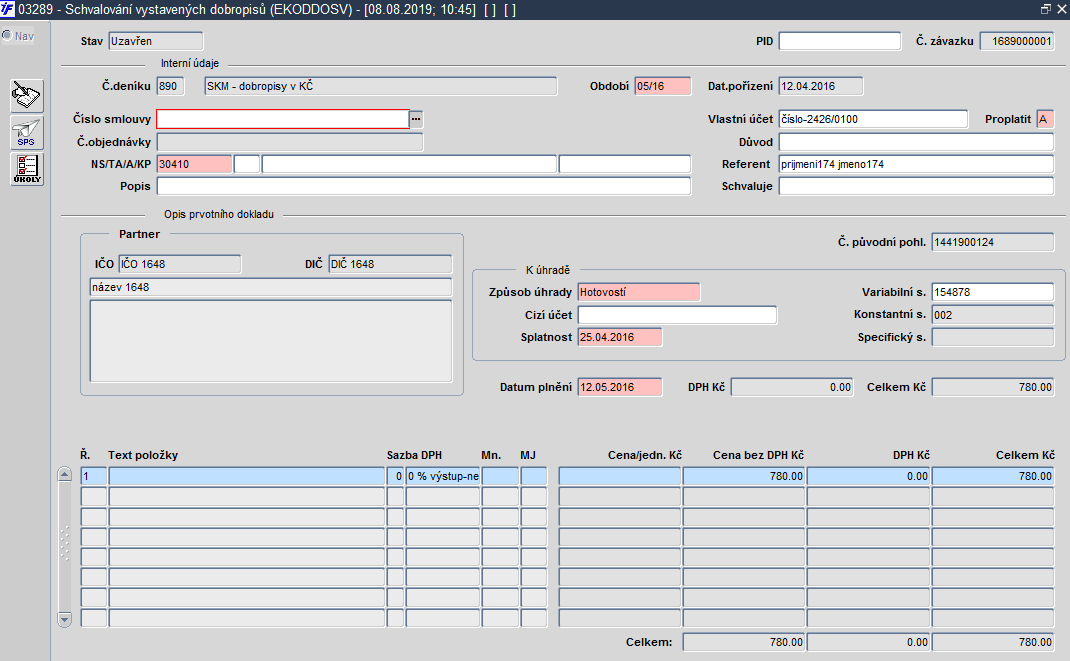Click the Popis text field
Image resolution: width=1070 pixels, height=661 pixels.
coord(424,186)
